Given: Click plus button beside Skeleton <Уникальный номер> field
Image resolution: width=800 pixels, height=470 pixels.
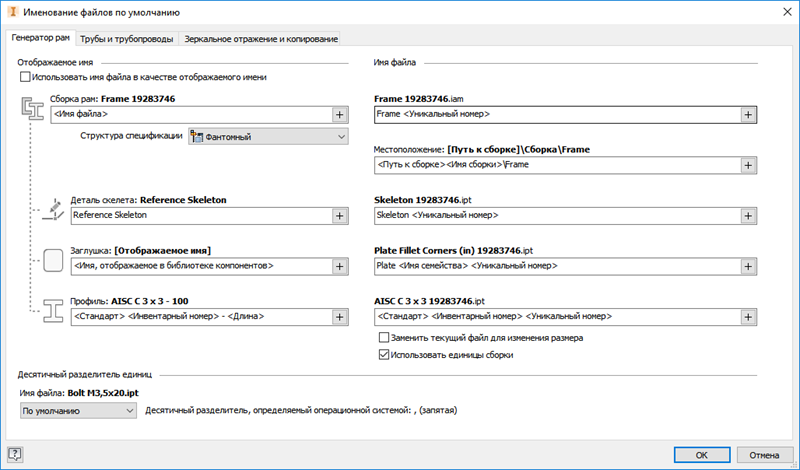Looking at the screenshot, I should click(x=748, y=216).
